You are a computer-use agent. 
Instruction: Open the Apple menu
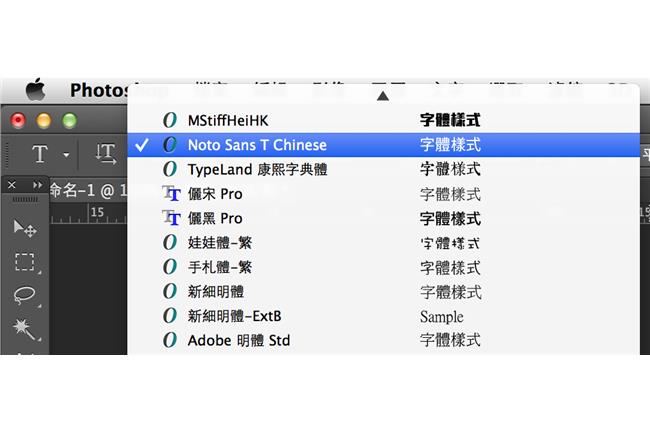point(35,90)
